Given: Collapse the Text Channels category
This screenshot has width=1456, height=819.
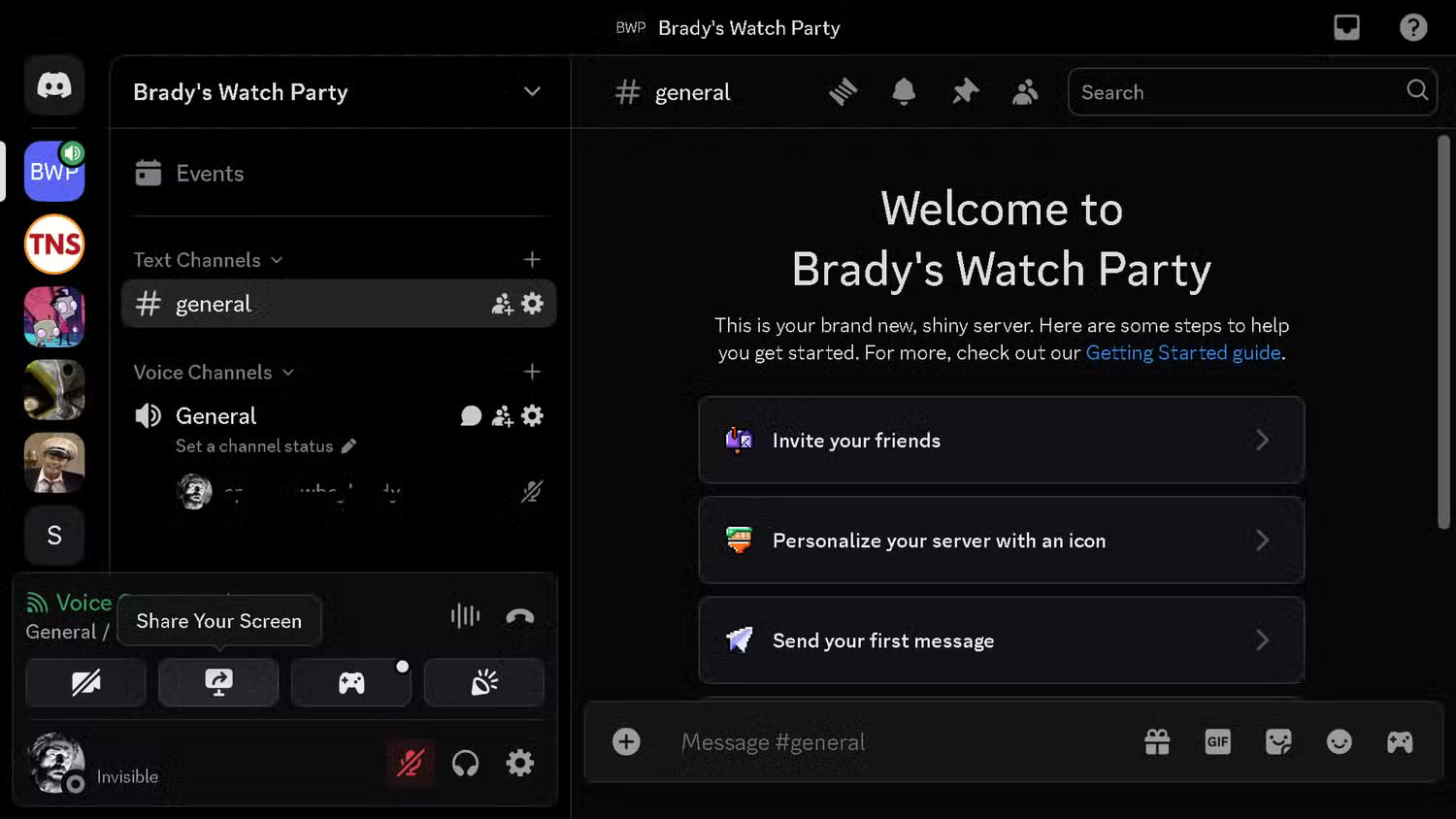Looking at the screenshot, I should (208, 260).
